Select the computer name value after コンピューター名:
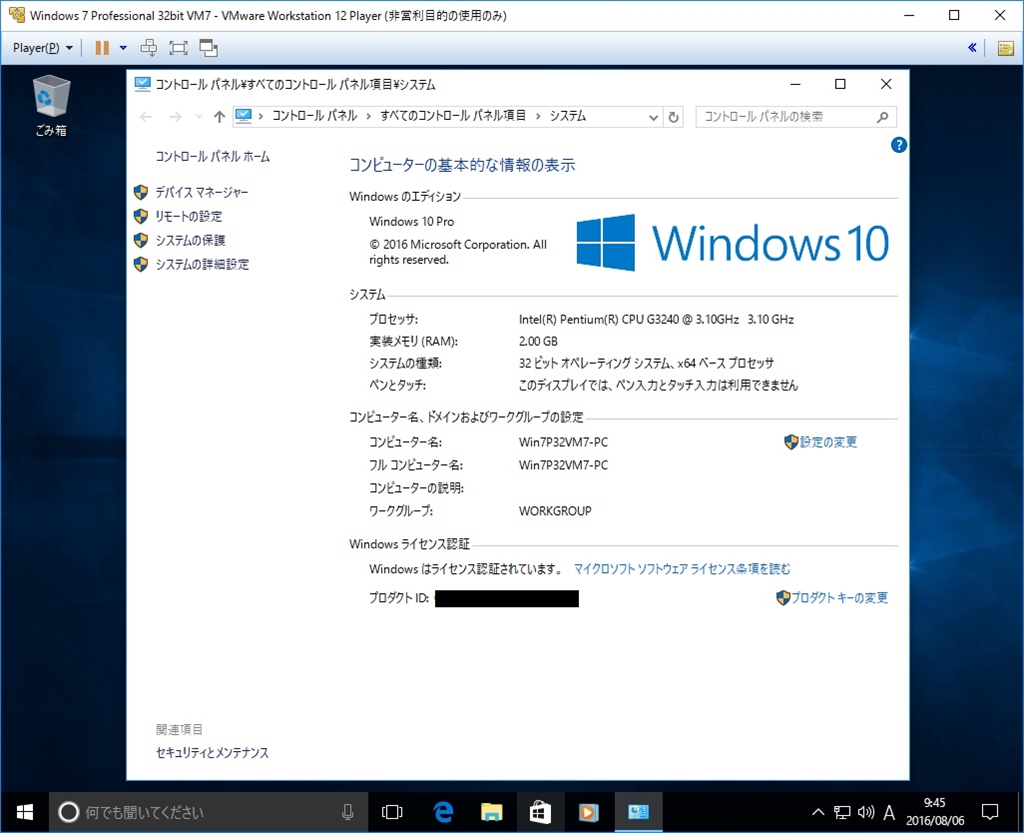Image resolution: width=1024 pixels, height=833 pixels. pos(563,443)
